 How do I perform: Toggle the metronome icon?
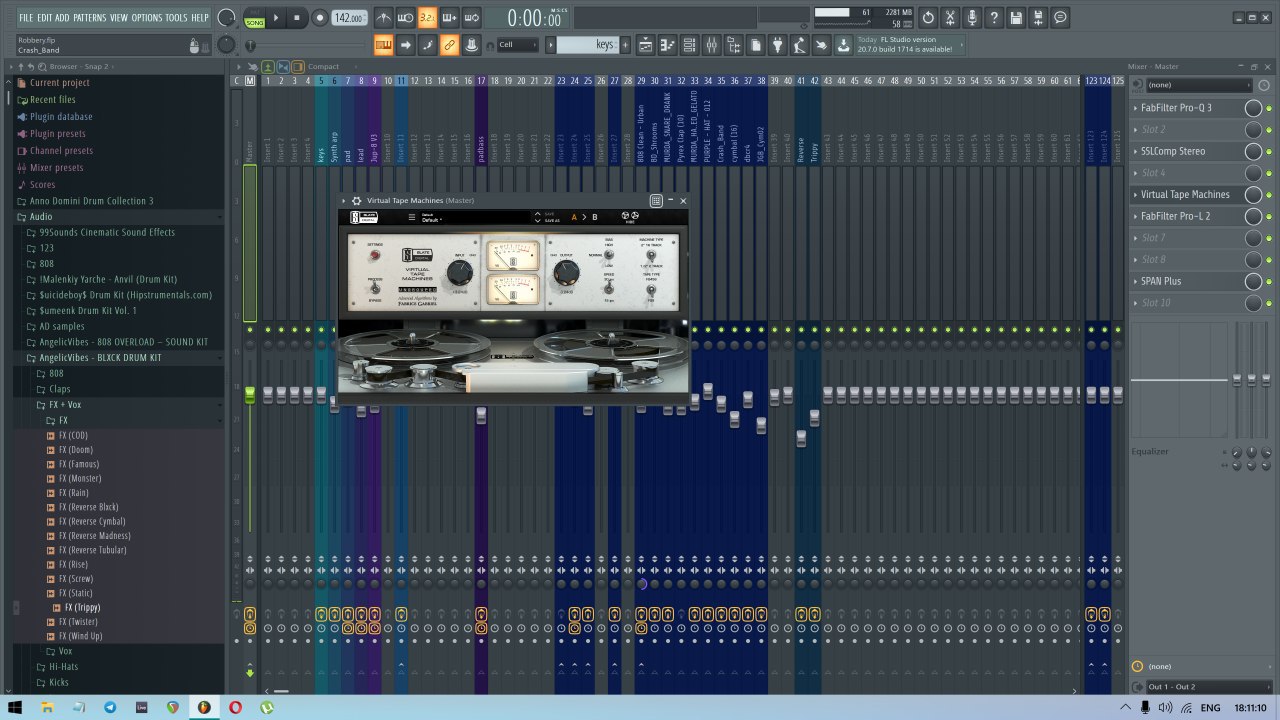(384, 18)
